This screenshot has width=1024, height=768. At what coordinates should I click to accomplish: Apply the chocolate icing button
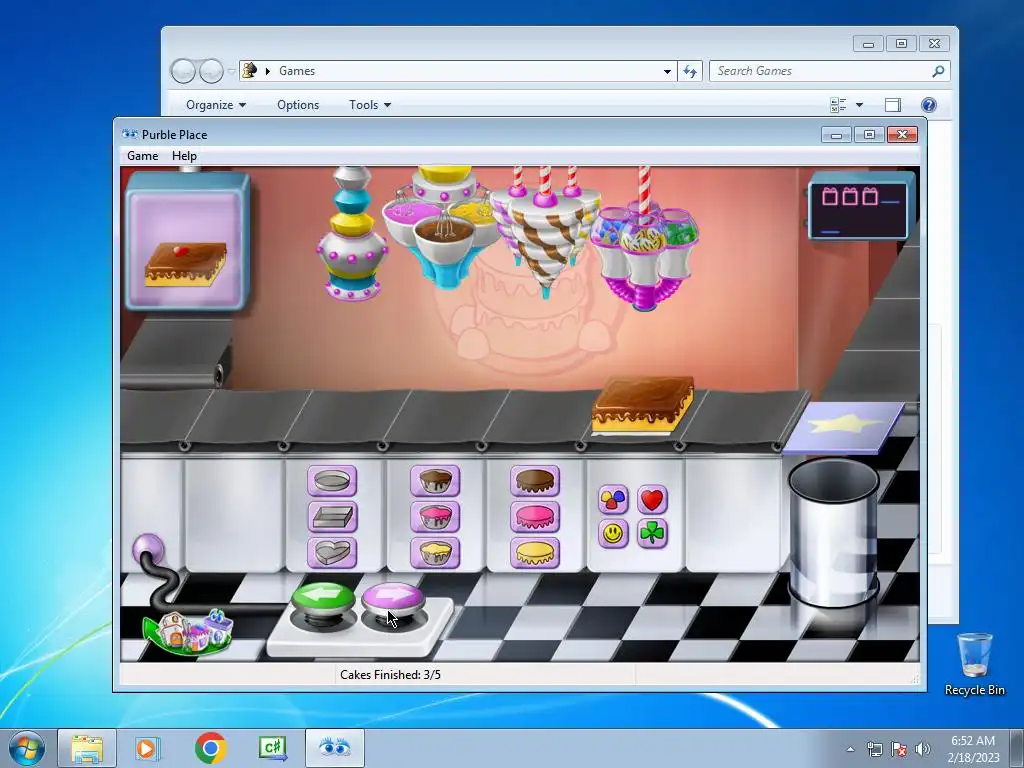click(x=535, y=481)
